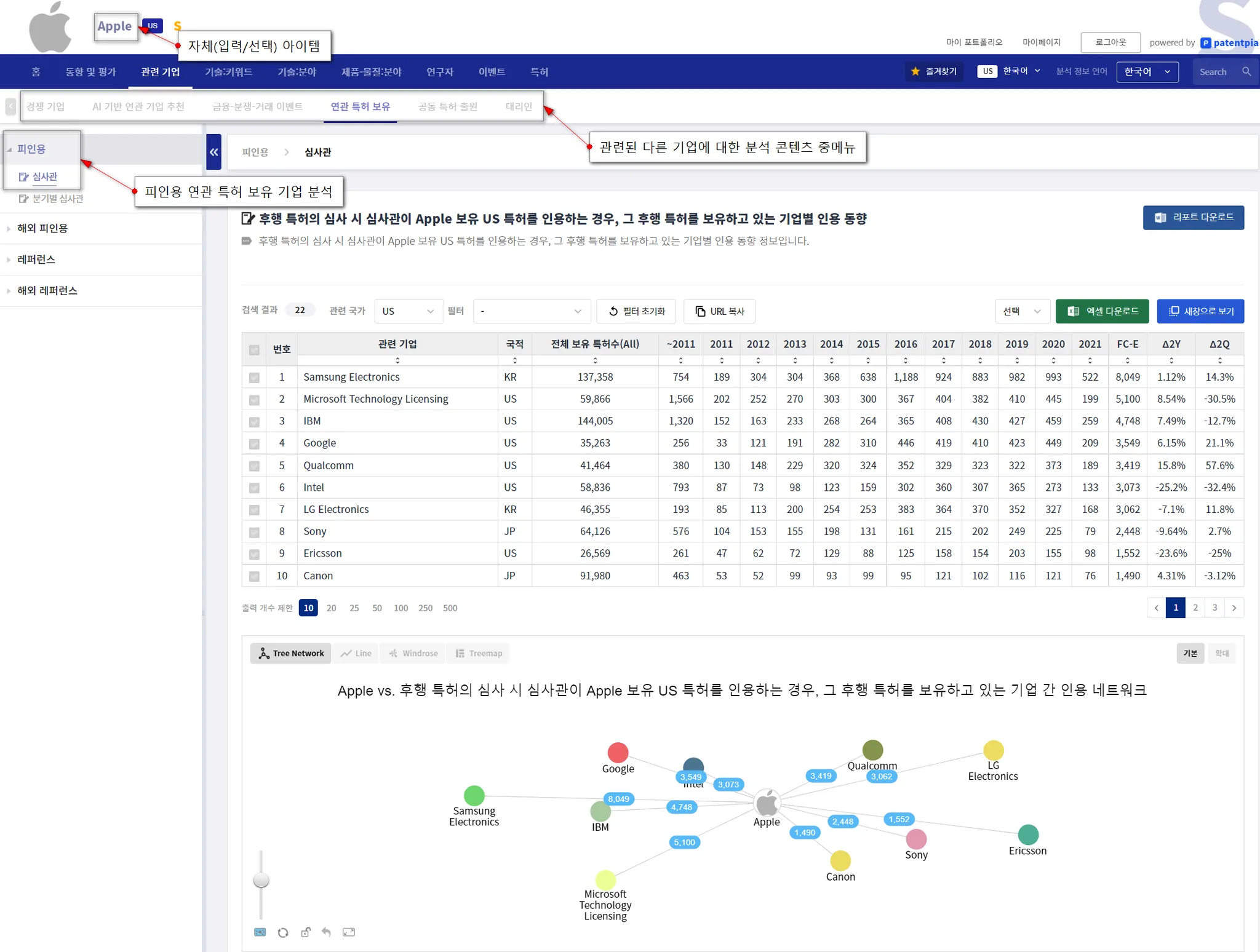Click the star favorites button
This screenshot has width=1260, height=952.
click(934, 71)
